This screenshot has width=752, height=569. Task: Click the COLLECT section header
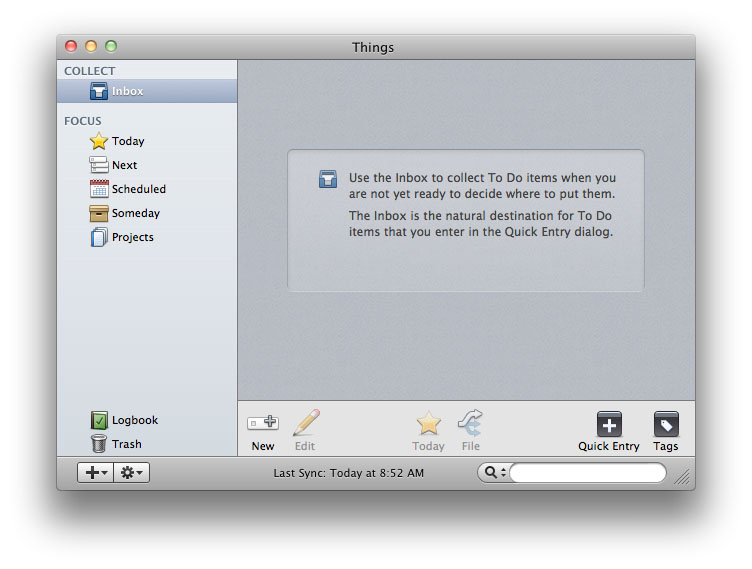tap(90, 71)
